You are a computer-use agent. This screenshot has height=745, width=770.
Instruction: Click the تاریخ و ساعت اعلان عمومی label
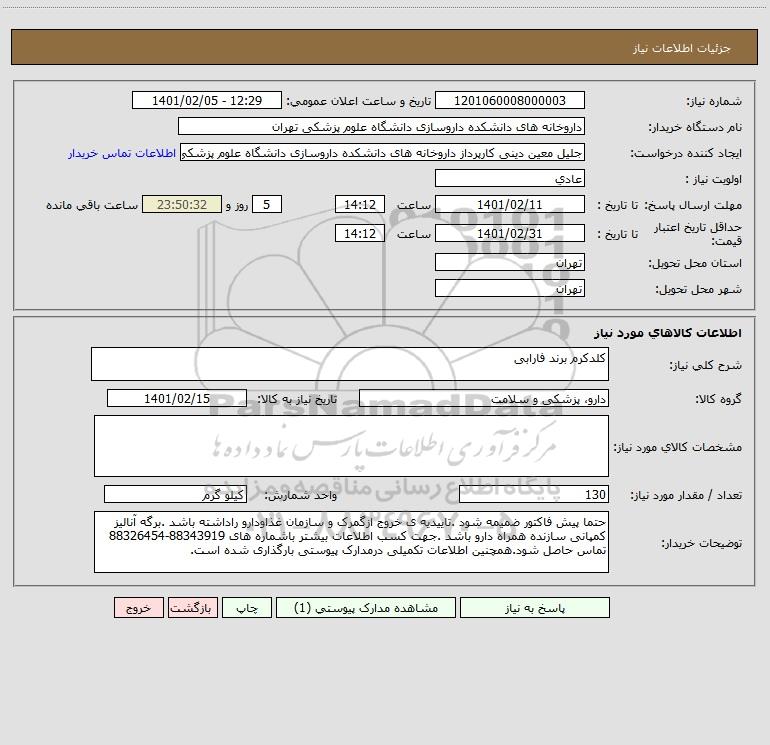pyautogui.click(x=359, y=101)
